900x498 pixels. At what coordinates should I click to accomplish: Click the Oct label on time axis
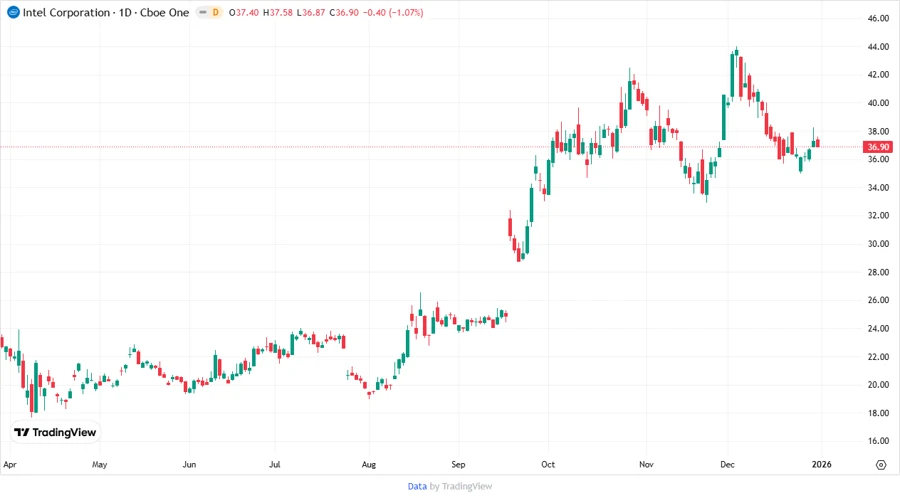tap(548, 464)
